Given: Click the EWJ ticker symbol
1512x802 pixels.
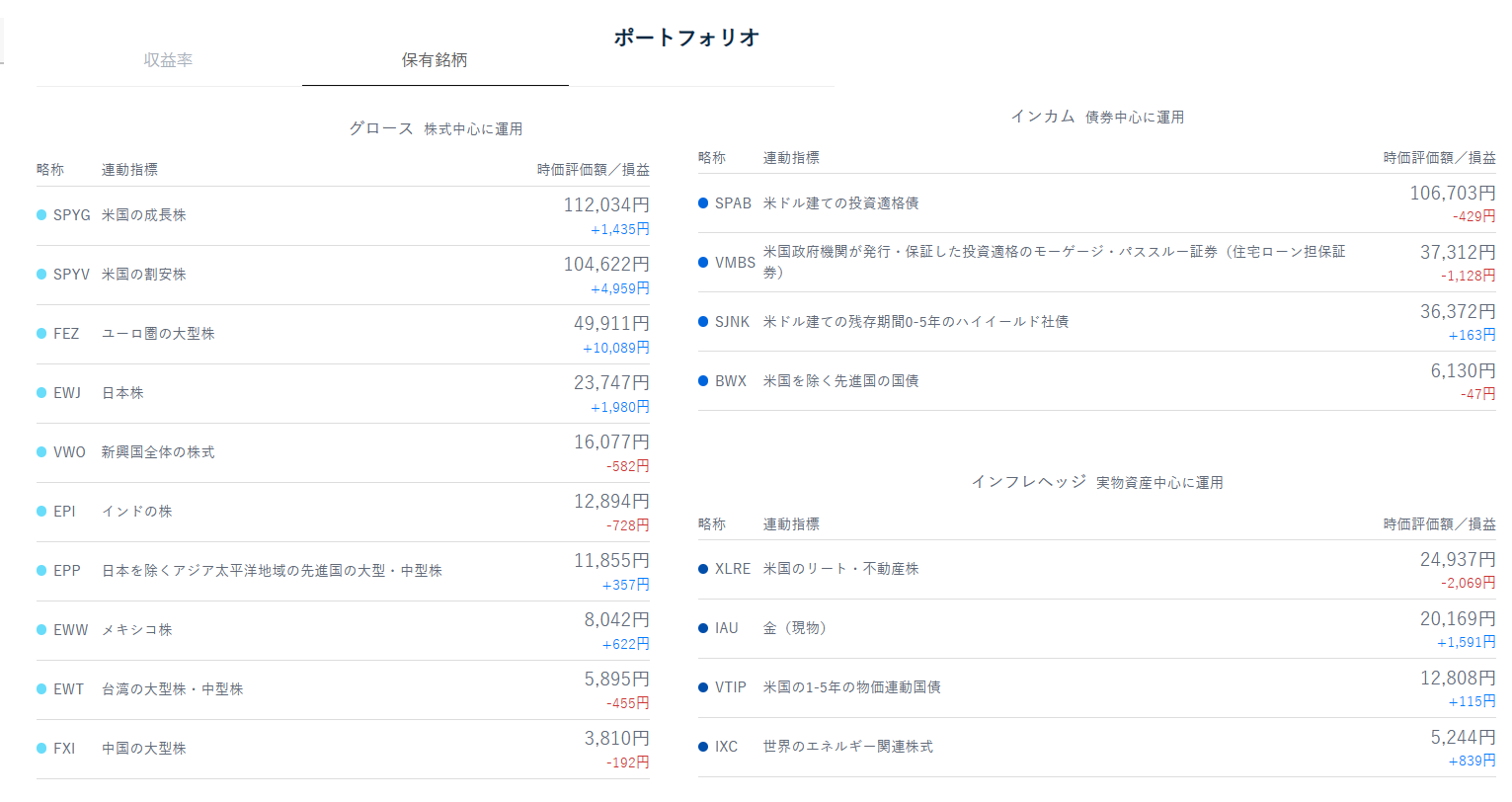Looking at the screenshot, I should 67,392.
